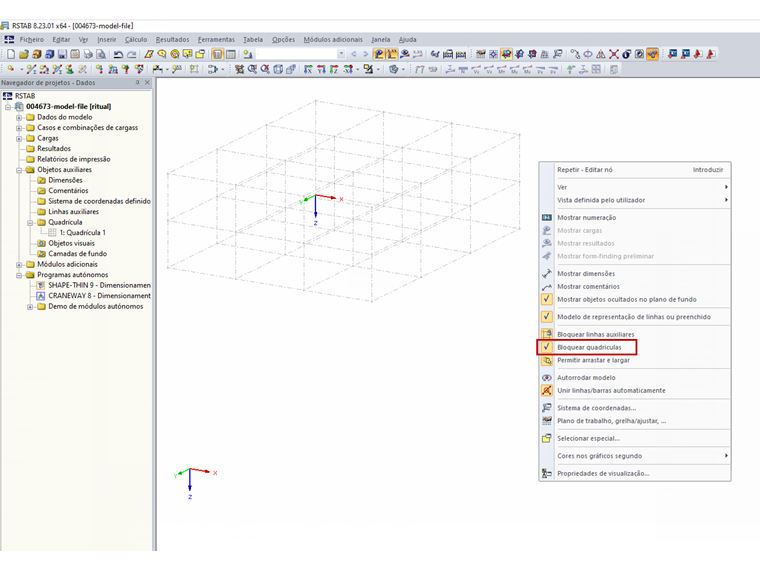Screen dimensions: 760x570
Task: Collapse the Quadrícula tree node
Action: point(30,222)
